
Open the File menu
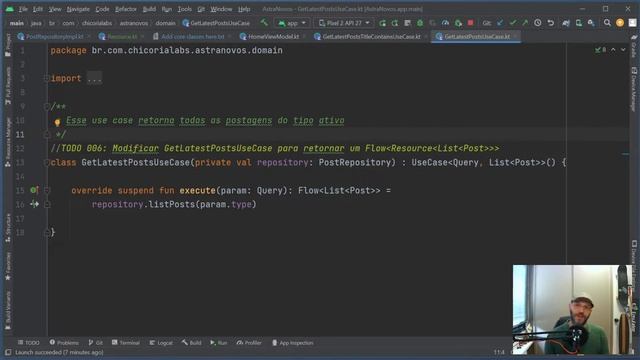pos(23,9)
